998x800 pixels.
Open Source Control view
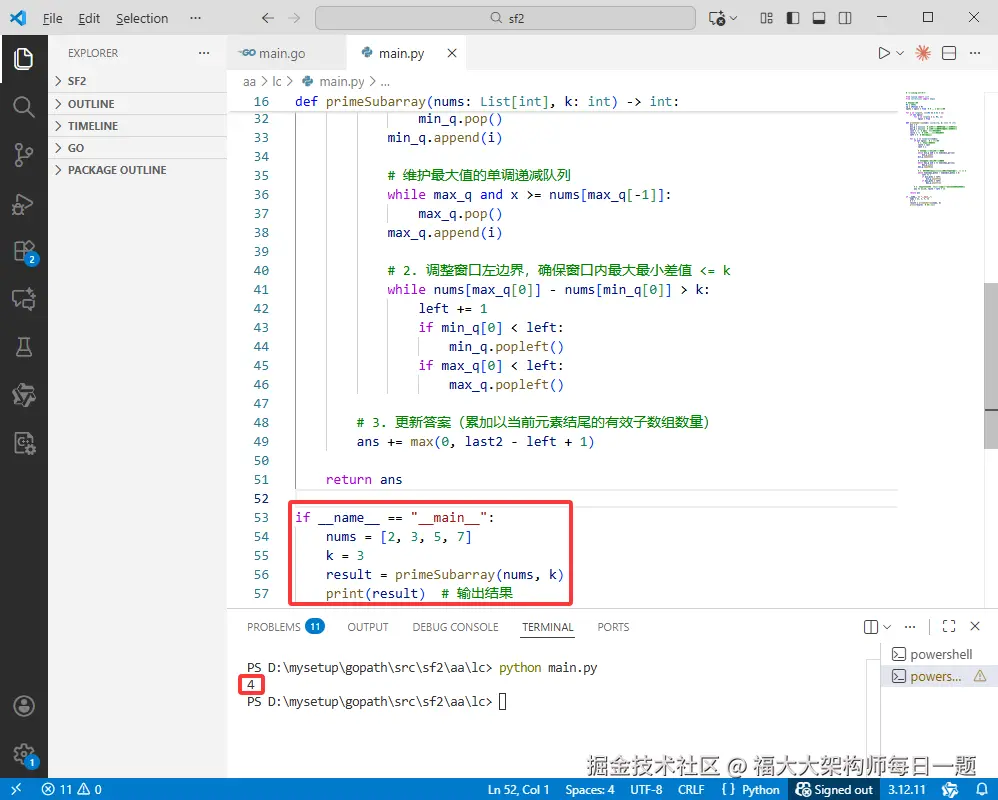pyautogui.click(x=24, y=155)
